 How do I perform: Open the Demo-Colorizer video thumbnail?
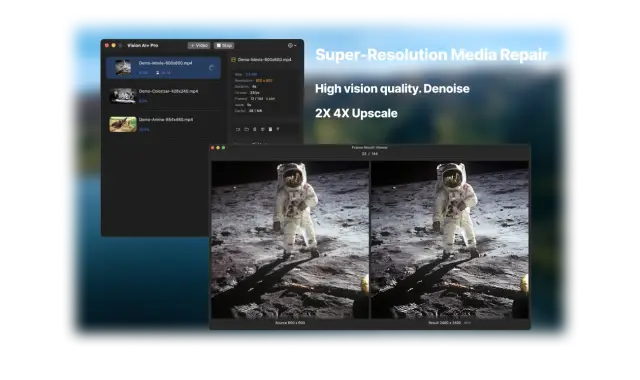(x=123, y=96)
